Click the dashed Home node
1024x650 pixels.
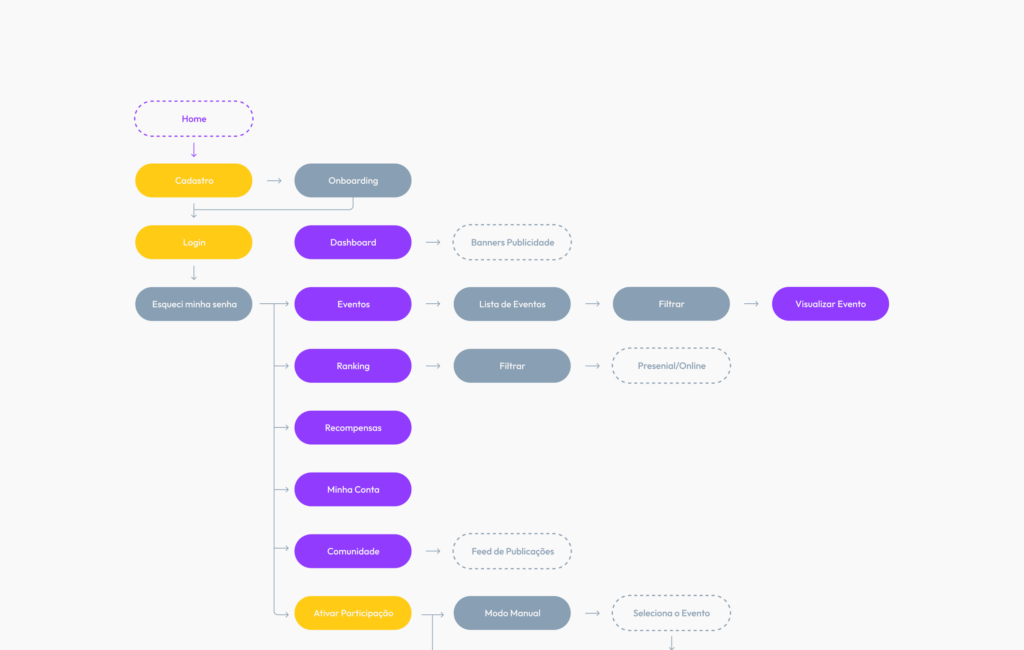194,119
